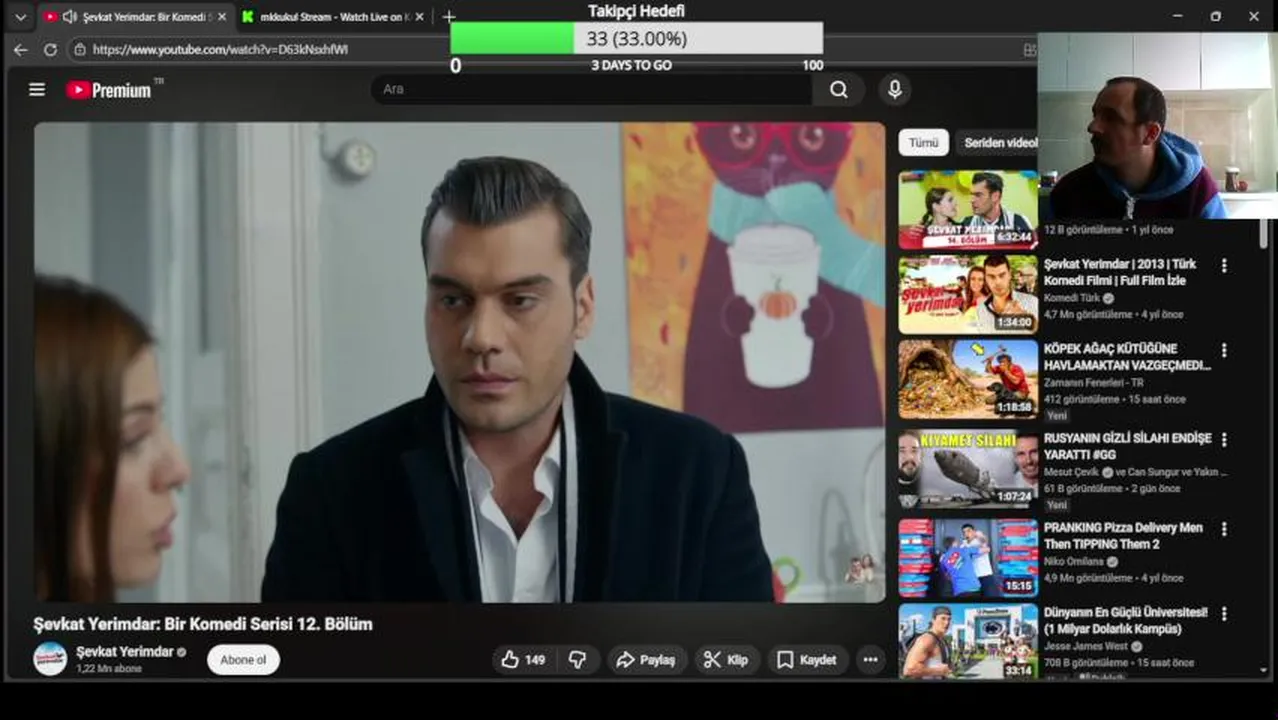Screen dimensions: 1278x720
Task: Close the Şevkat Yerimdar browser tab
Action: pos(222,17)
